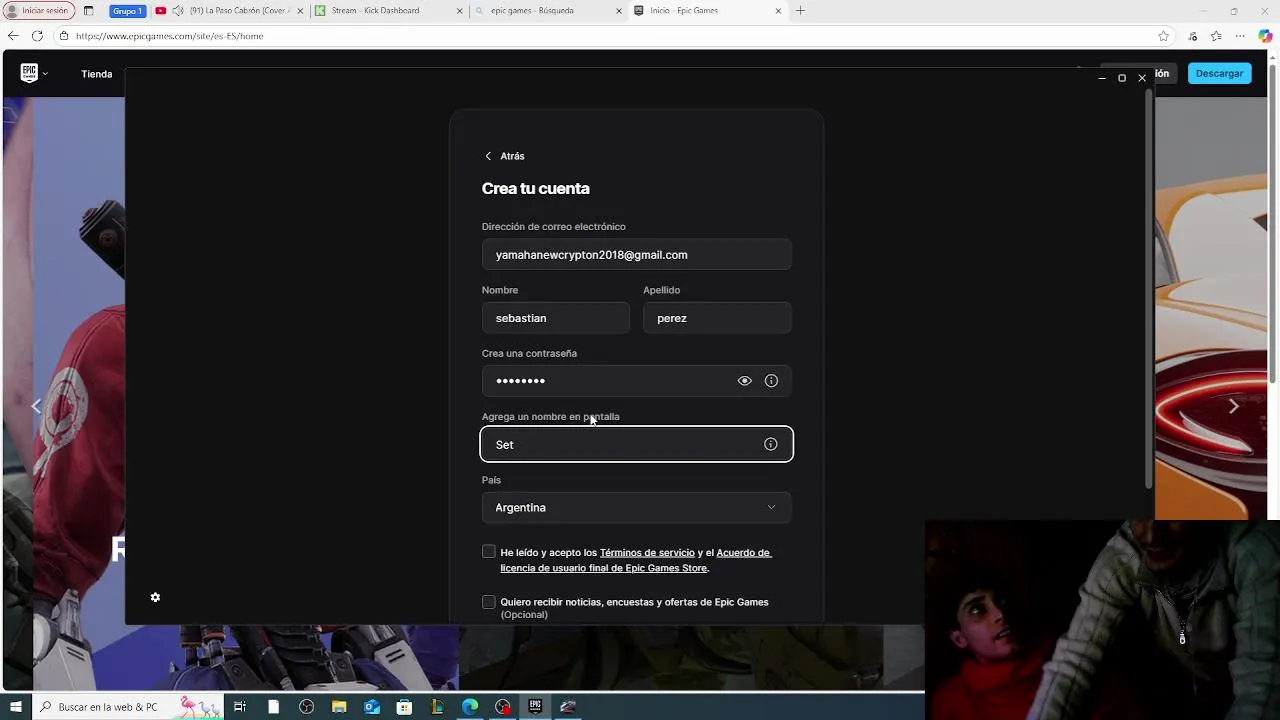This screenshot has width=1280, height=720.
Task: Switch to Stream - Kick Dashboard tab
Action: (389, 11)
